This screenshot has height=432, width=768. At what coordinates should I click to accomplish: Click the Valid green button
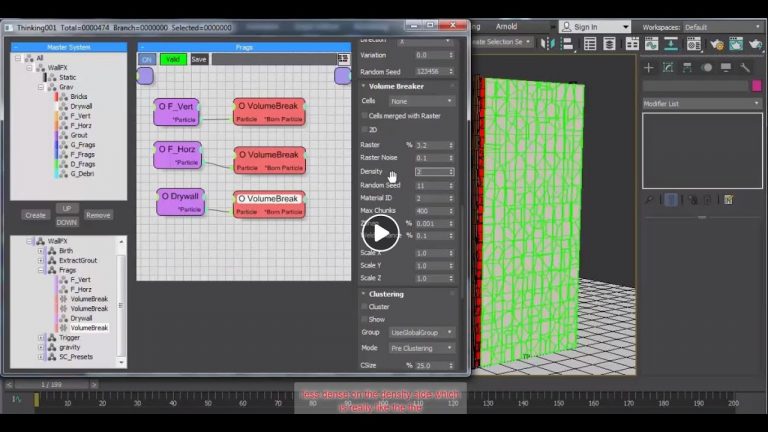click(x=173, y=59)
